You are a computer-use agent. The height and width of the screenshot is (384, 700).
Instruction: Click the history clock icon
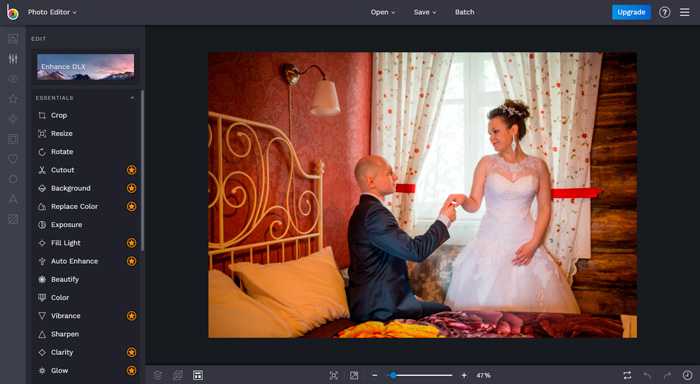click(x=688, y=376)
